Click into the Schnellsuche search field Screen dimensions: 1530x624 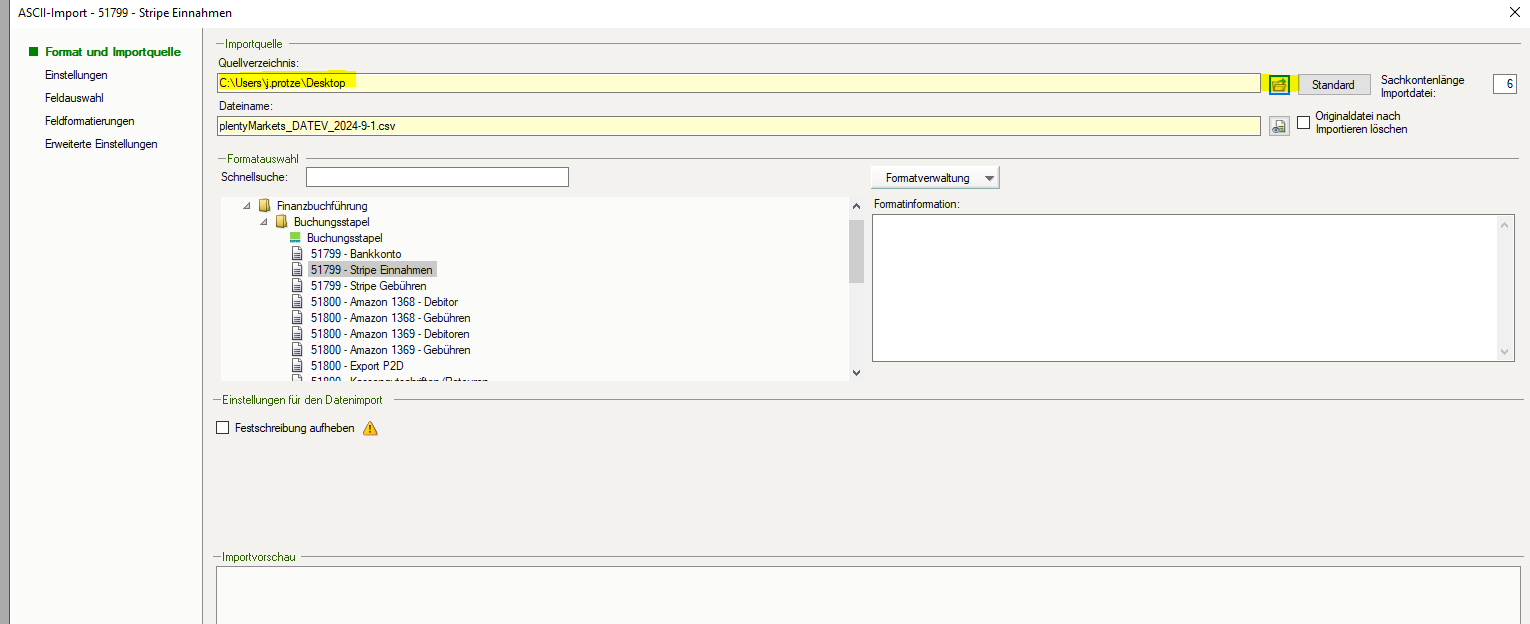tap(437, 177)
